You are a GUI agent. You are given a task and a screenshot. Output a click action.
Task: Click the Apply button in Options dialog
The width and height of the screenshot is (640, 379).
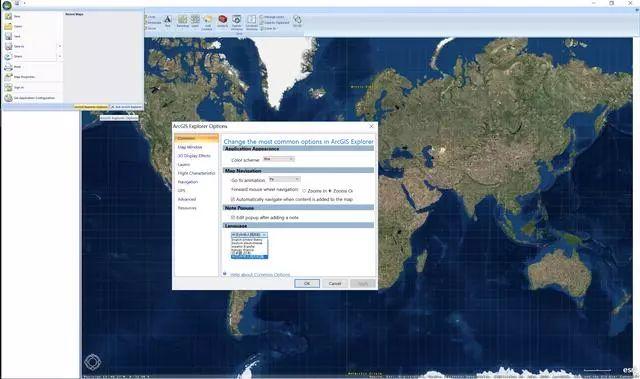click(x=363, y=284)
